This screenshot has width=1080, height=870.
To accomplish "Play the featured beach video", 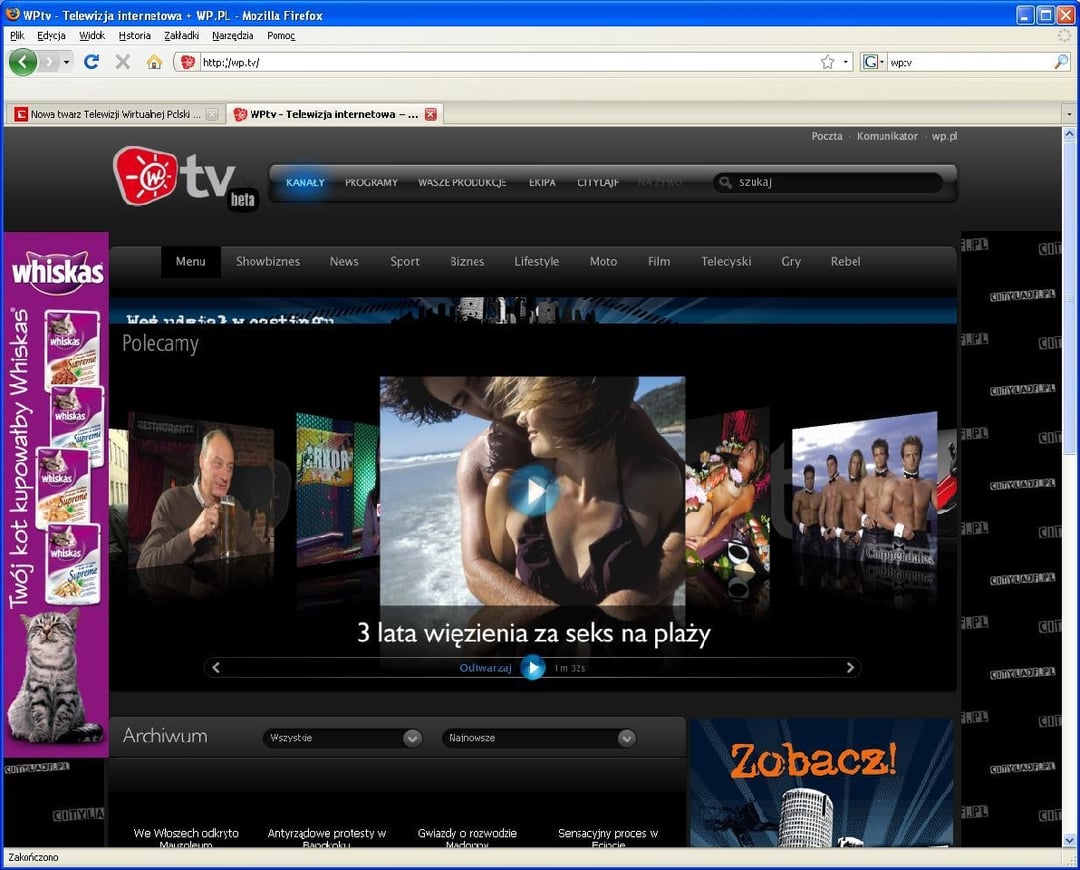I will (x=532, y=490).
